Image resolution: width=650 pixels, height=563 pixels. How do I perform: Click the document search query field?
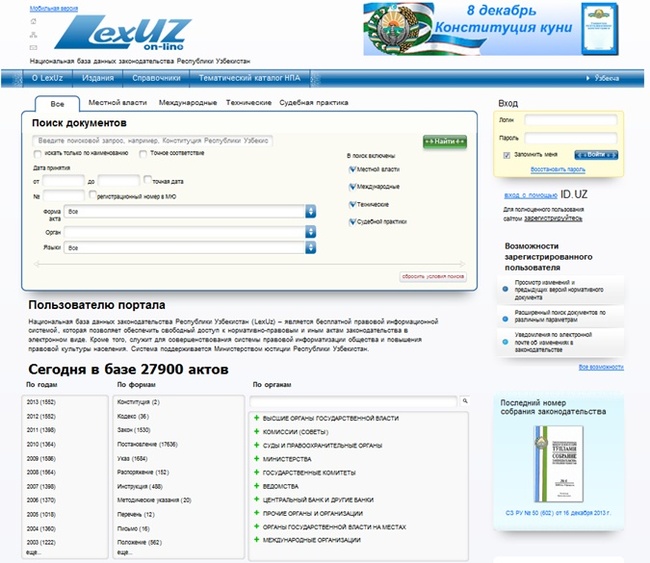(153, 141)
